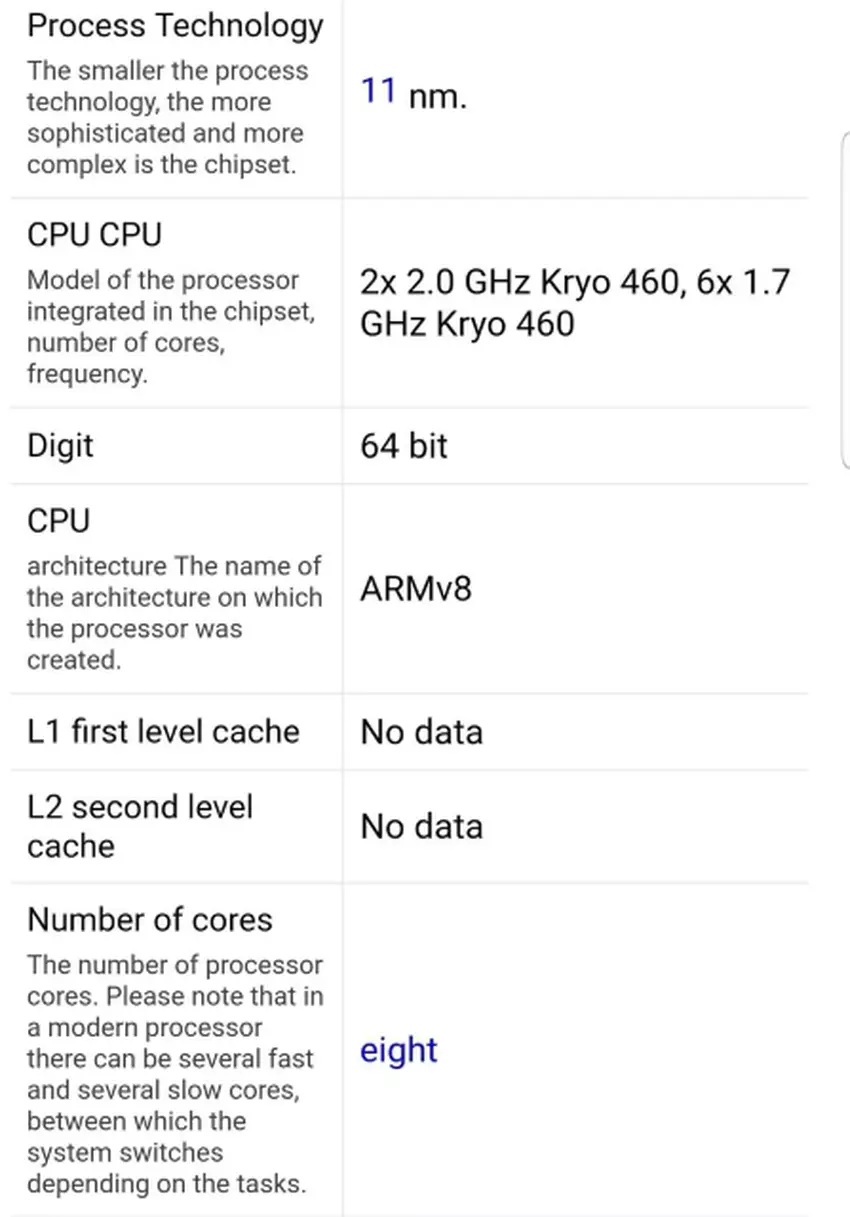Click the process technology description text

(x=167, y=118)
